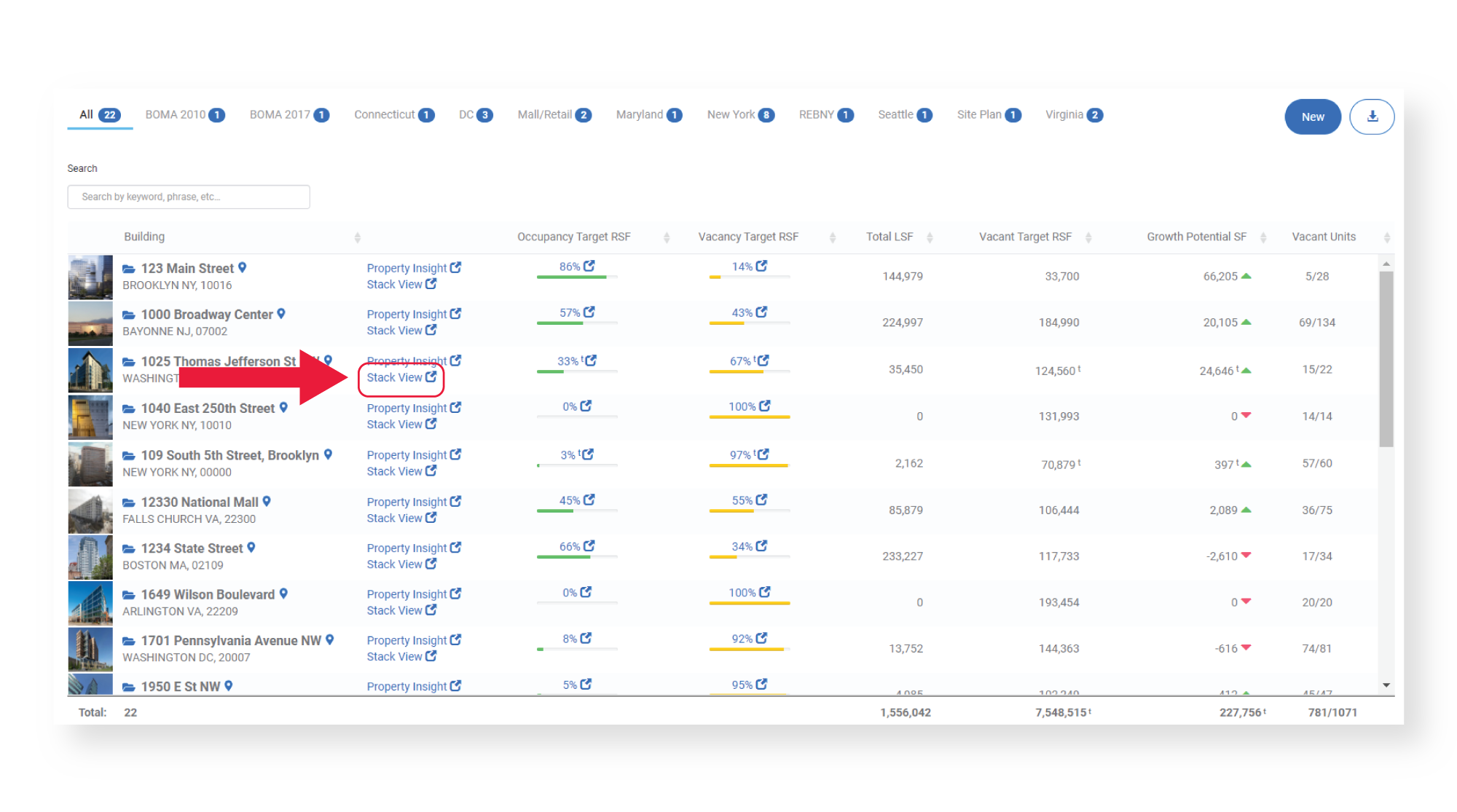The width and height of the screenshot is (1457, 812).
Task: Click external link icon beside 43% vacancy
Action: pyautogui.click(x=761, y=312)
